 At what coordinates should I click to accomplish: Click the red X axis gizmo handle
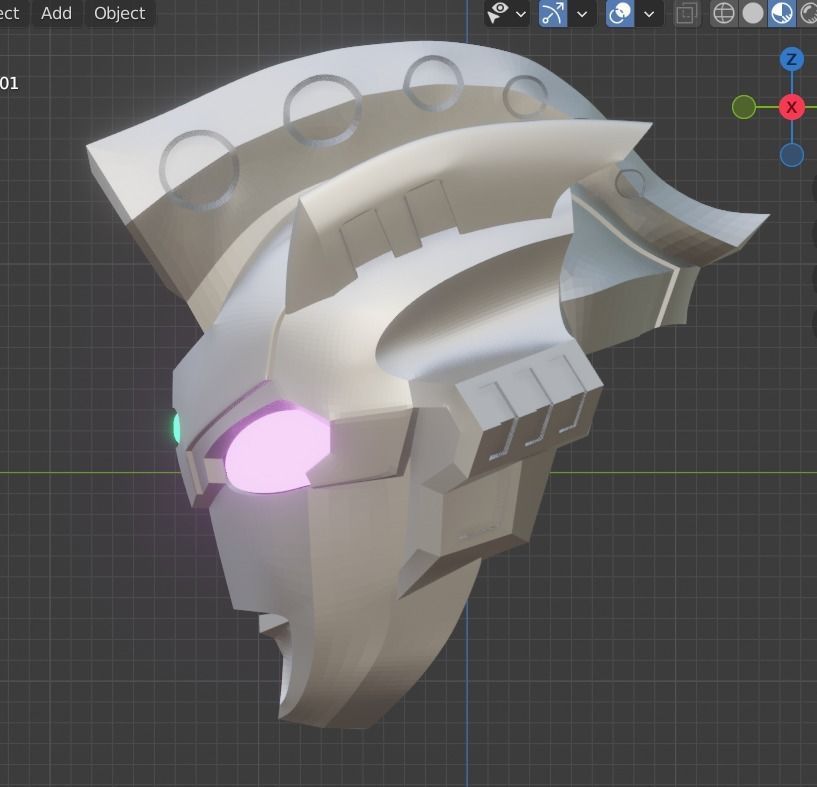(x=791, y=107)
